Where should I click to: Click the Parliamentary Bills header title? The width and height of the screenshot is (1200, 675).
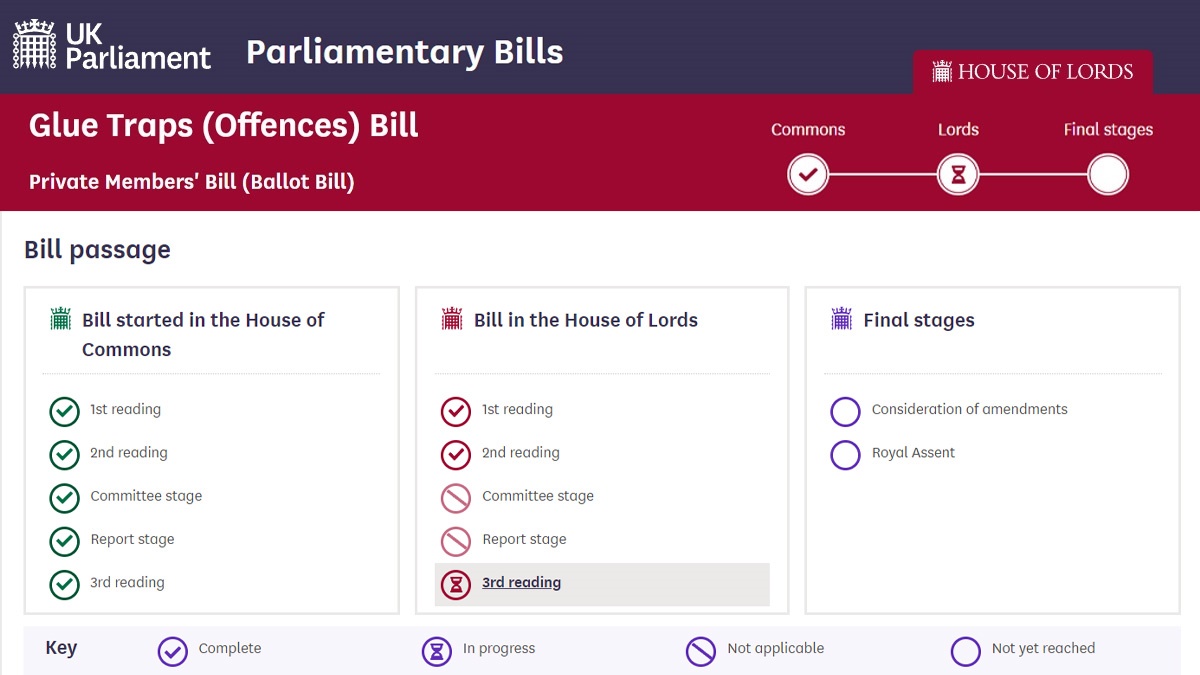[405, 52]
